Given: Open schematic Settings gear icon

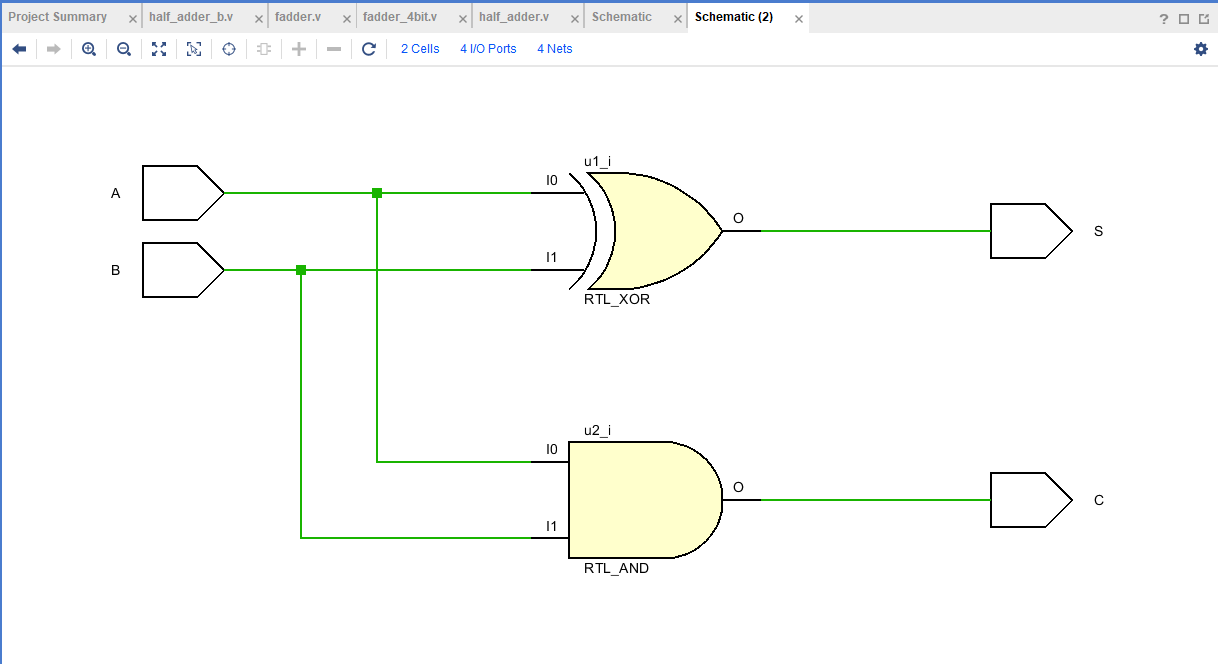Looking at the screenshot, I should pyautogui.click(x=1201, y=49).
